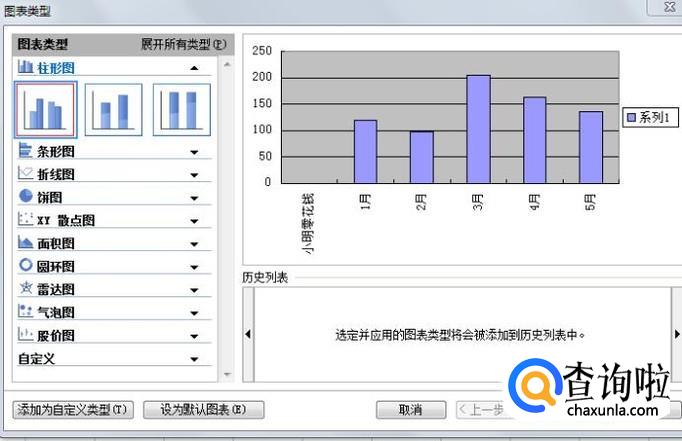Screen dimensions: 682x441
Task: Pick the 100% stacked column chart thumbnail
Action: click(182, 110)
